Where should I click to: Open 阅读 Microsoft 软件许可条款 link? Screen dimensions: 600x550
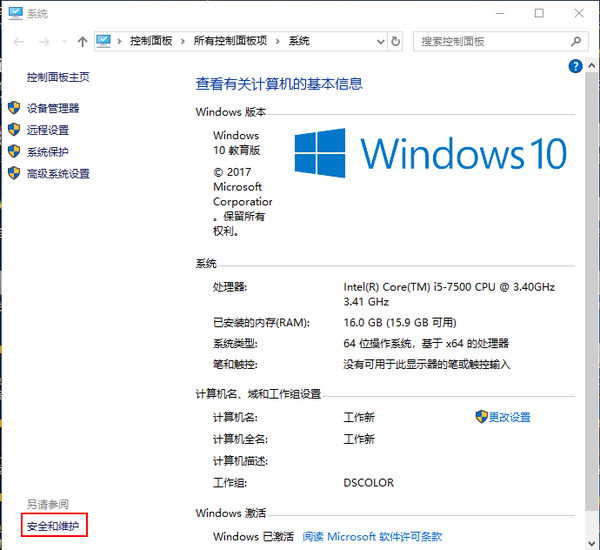click(372, 537)
